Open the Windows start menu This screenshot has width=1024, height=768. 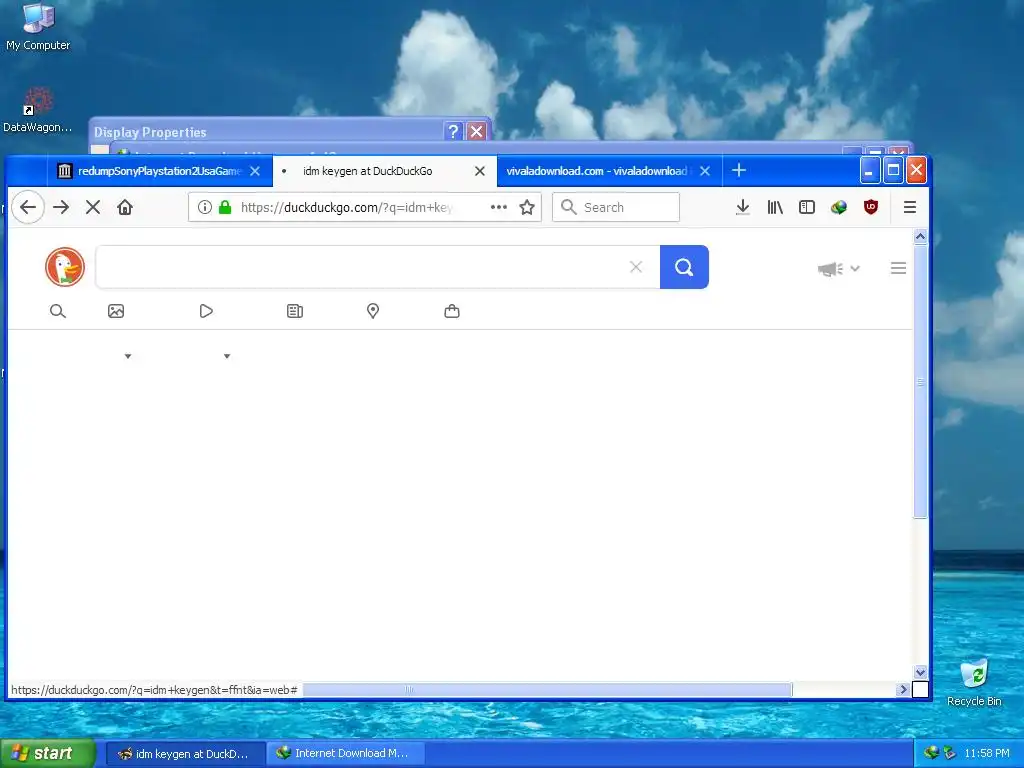click(48, 754)
